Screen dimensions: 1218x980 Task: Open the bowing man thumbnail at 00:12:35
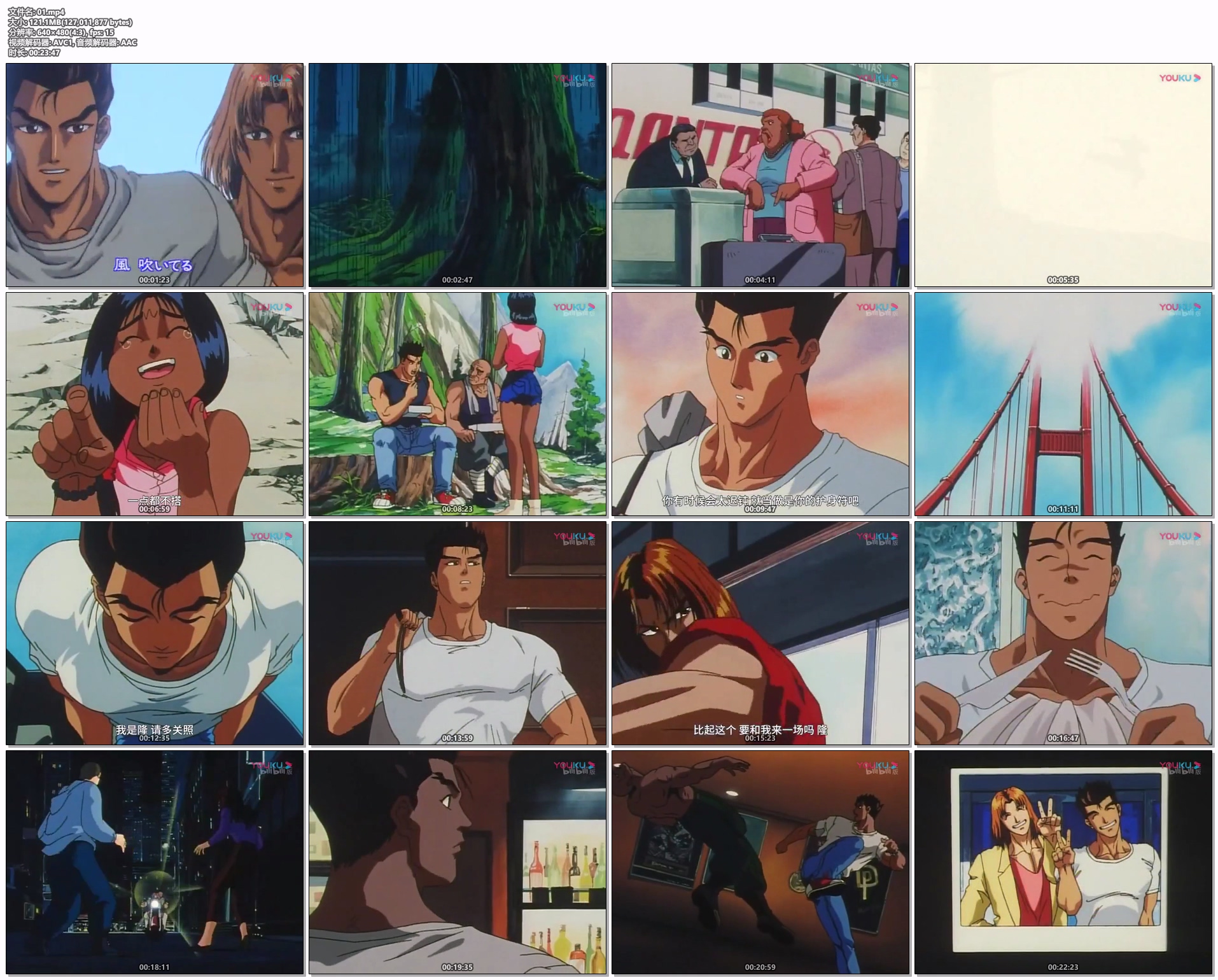click(x=155, y=633)
